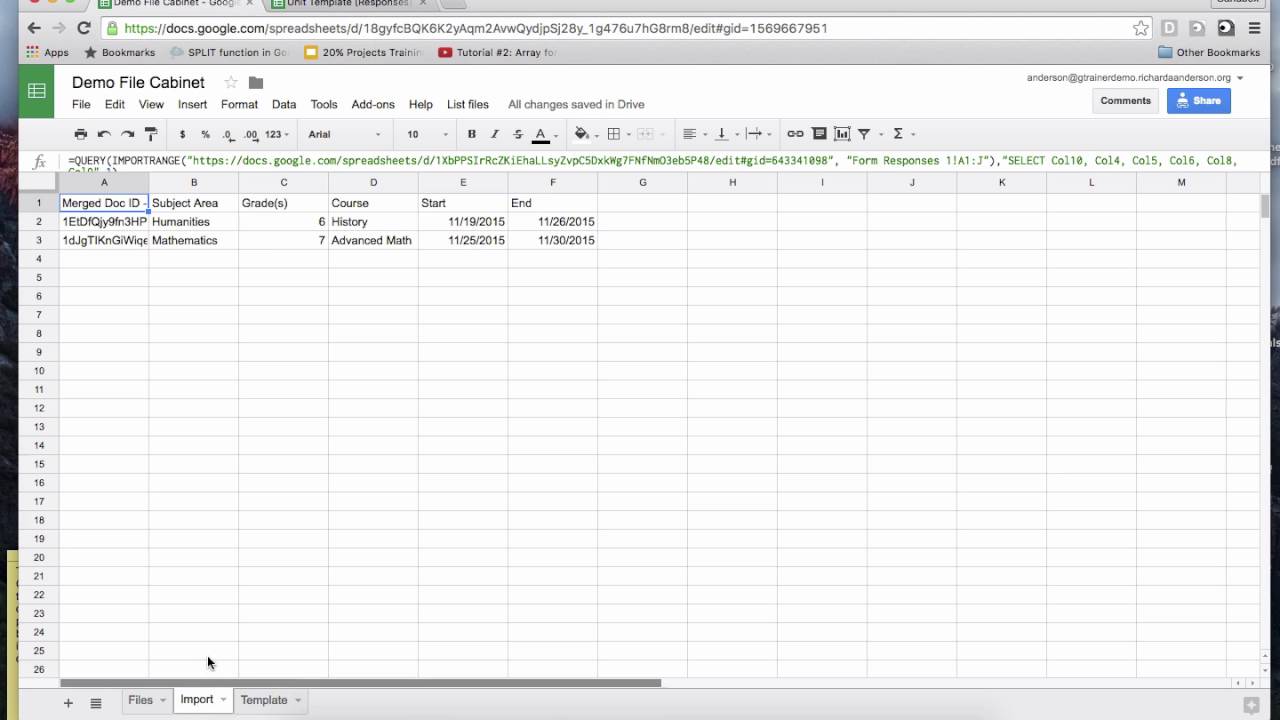The image size is (1280, 720).
Task: Open text wrapping options
Action: pyautogui.click(x=757, y=134)
